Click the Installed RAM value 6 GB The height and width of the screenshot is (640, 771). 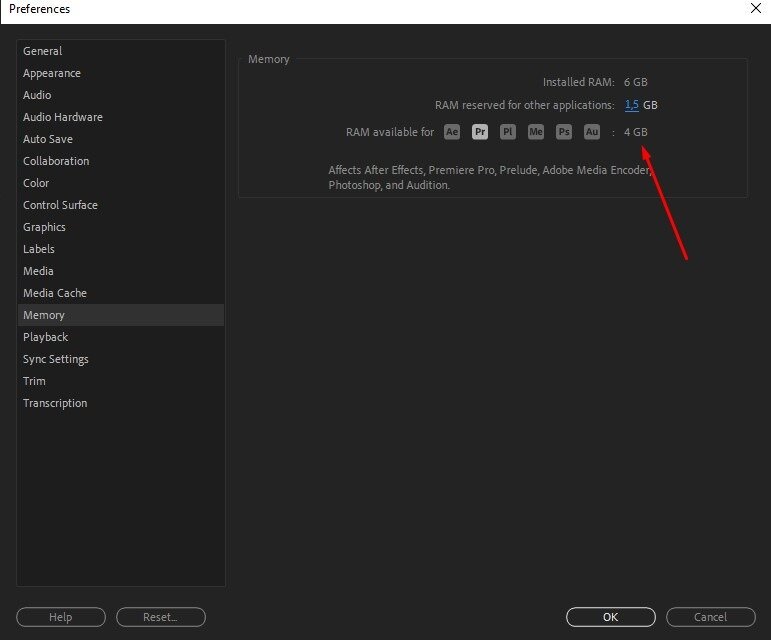coord(636,82)
